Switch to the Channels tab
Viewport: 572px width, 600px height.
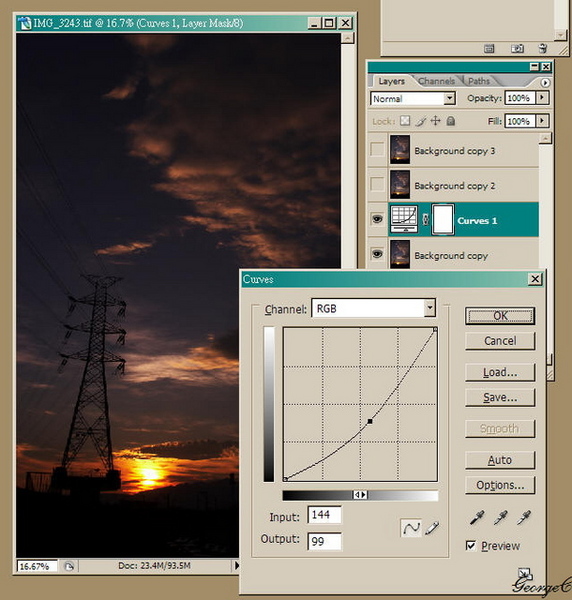(x=437, y=81)
